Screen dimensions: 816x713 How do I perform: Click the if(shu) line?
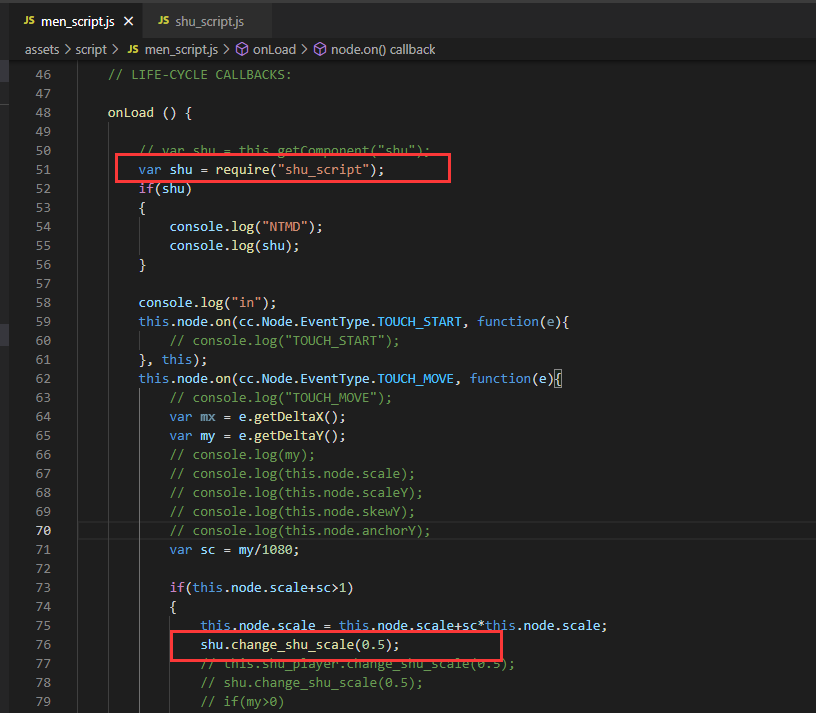[165, 188]
